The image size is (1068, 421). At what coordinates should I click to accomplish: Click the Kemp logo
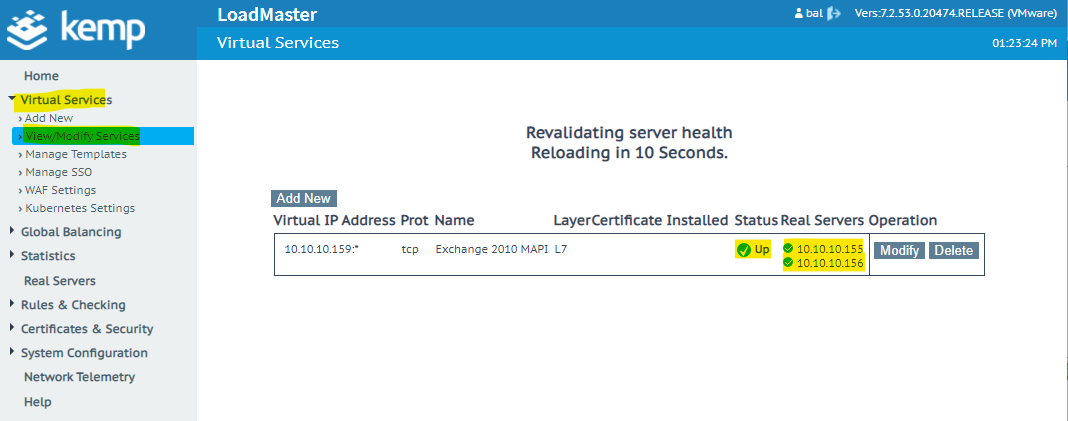(75, 31)
